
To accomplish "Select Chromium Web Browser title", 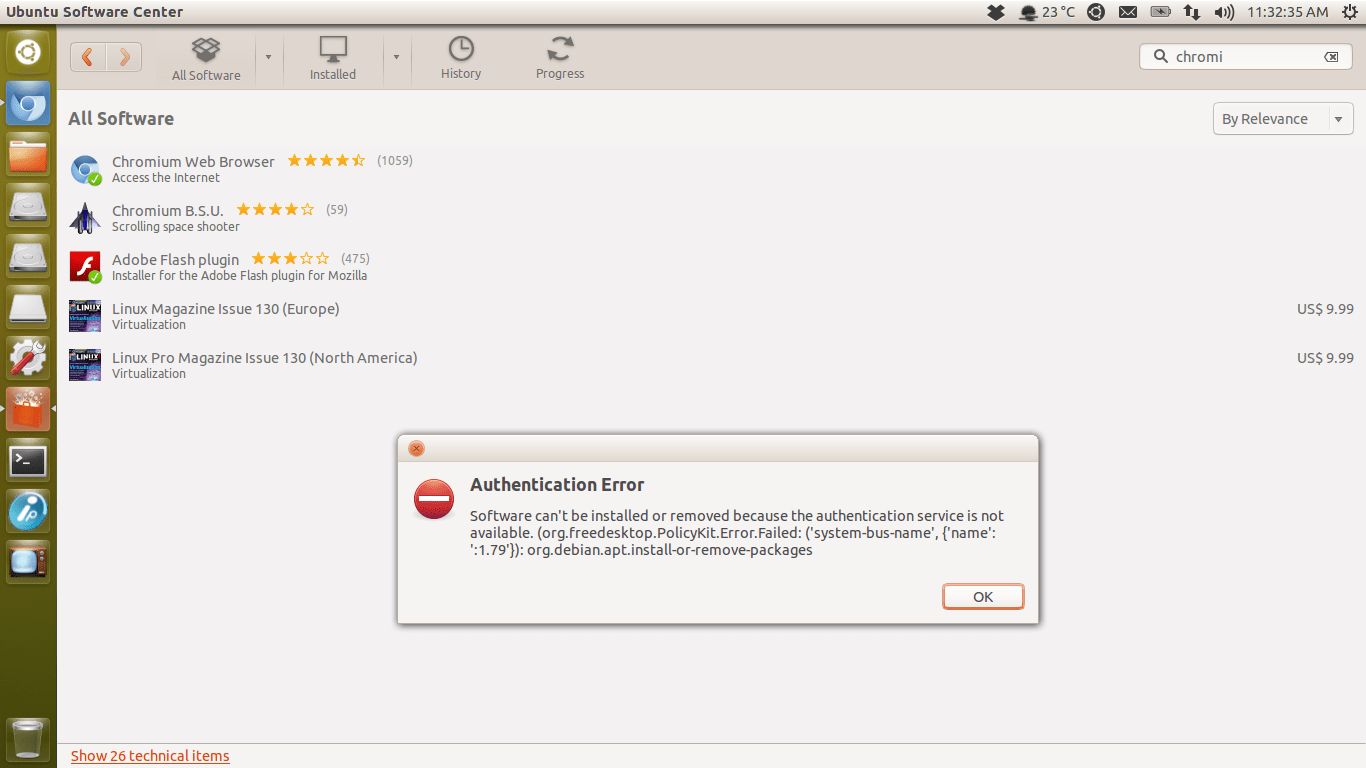I will click(x=193, y=161).
